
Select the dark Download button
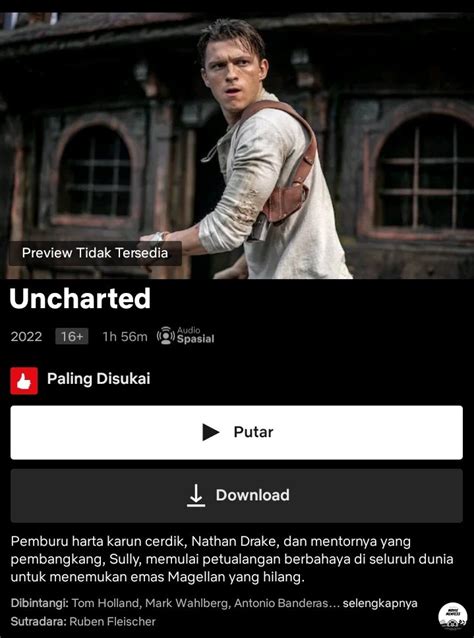(236, 496)
